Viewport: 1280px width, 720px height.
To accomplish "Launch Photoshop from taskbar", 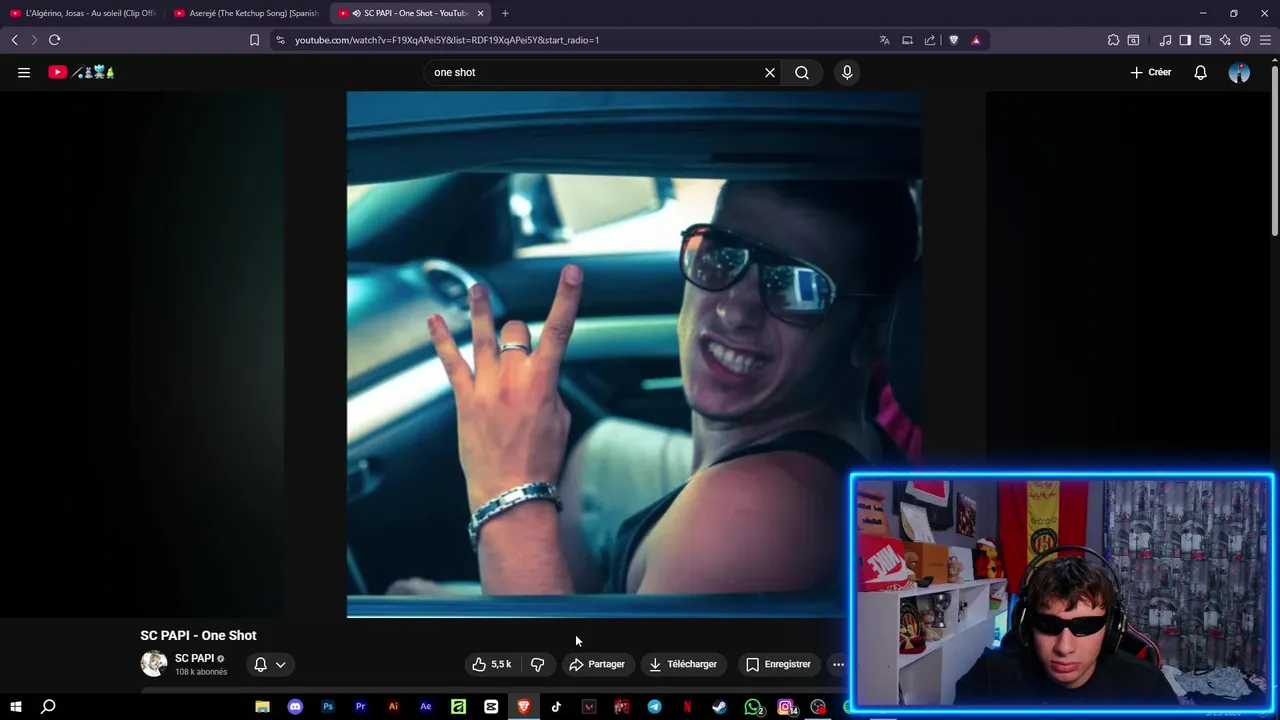I will [x=328, y=707].
